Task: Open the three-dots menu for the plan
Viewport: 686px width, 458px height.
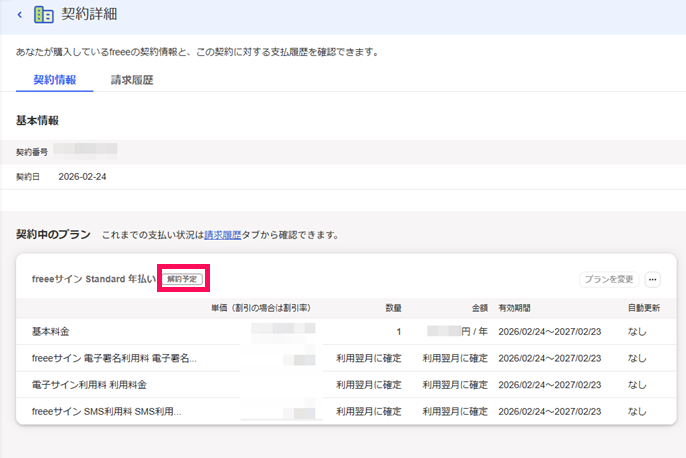Action: (652, 280)
